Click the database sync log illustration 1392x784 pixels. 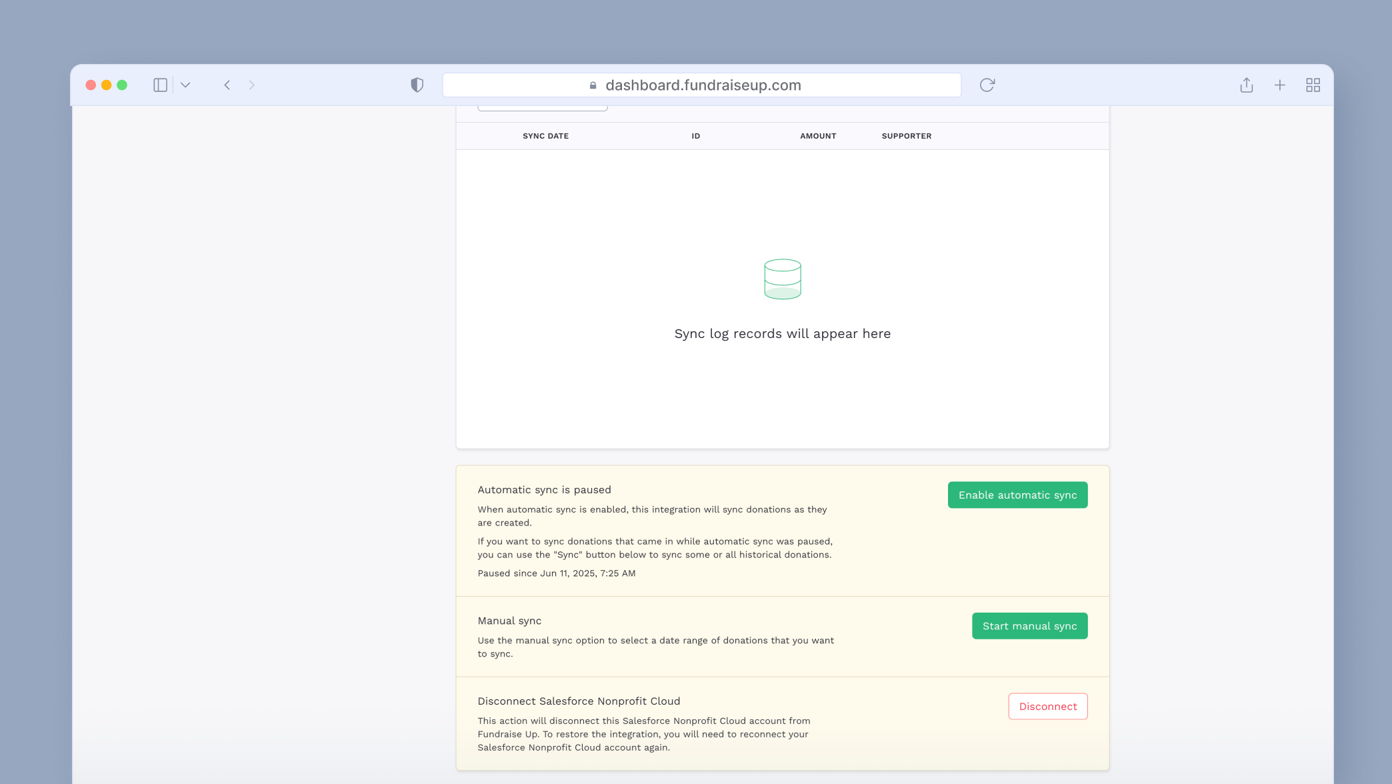[x=782, y=279]
